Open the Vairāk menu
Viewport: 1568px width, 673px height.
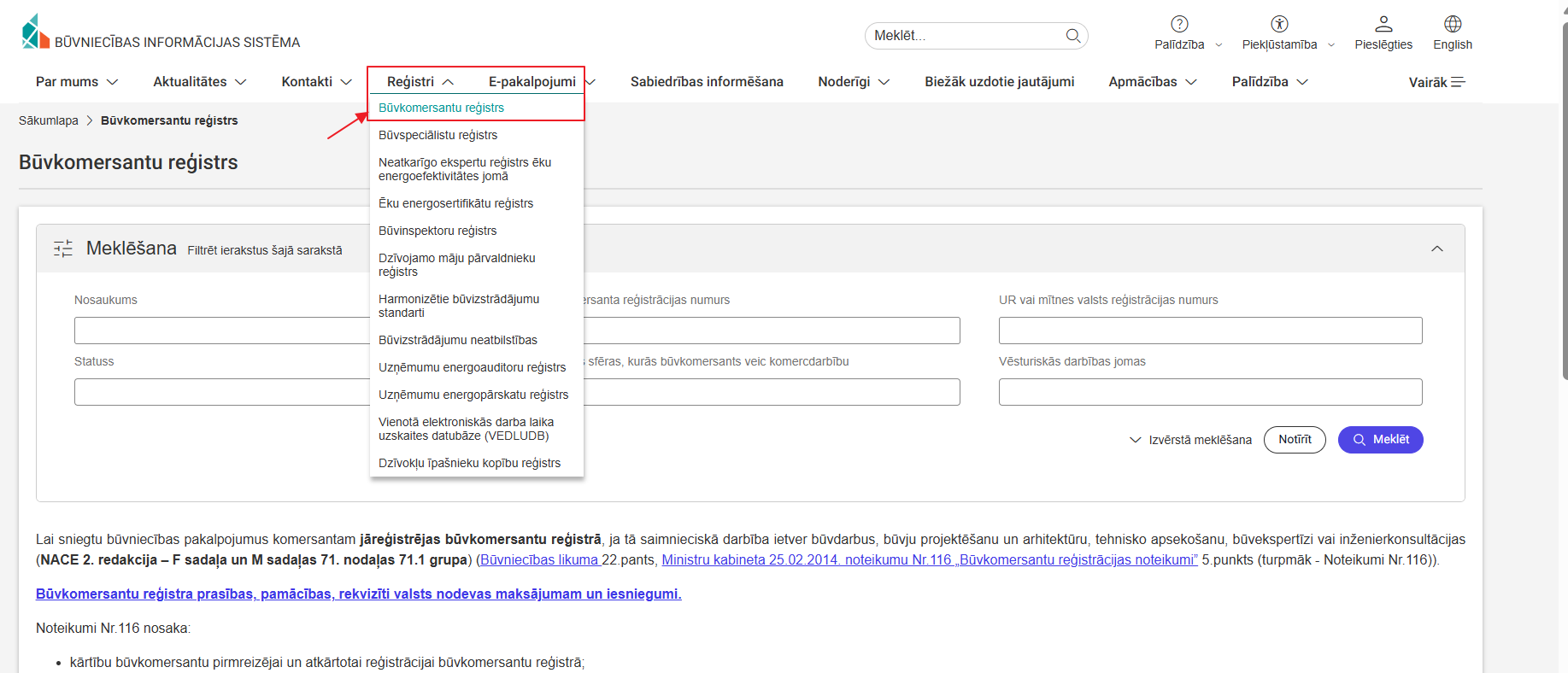1436,82
